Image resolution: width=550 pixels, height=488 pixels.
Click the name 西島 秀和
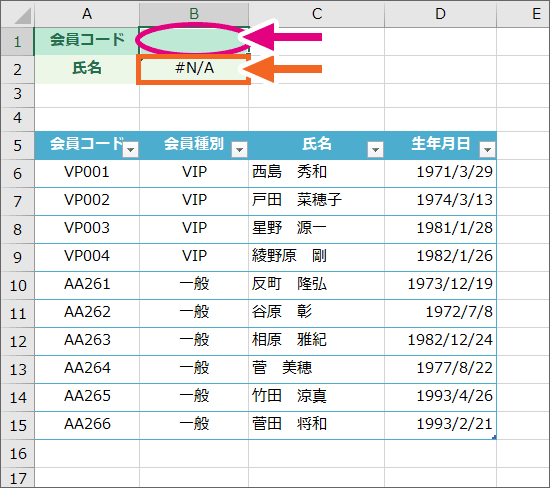(289, 172)
